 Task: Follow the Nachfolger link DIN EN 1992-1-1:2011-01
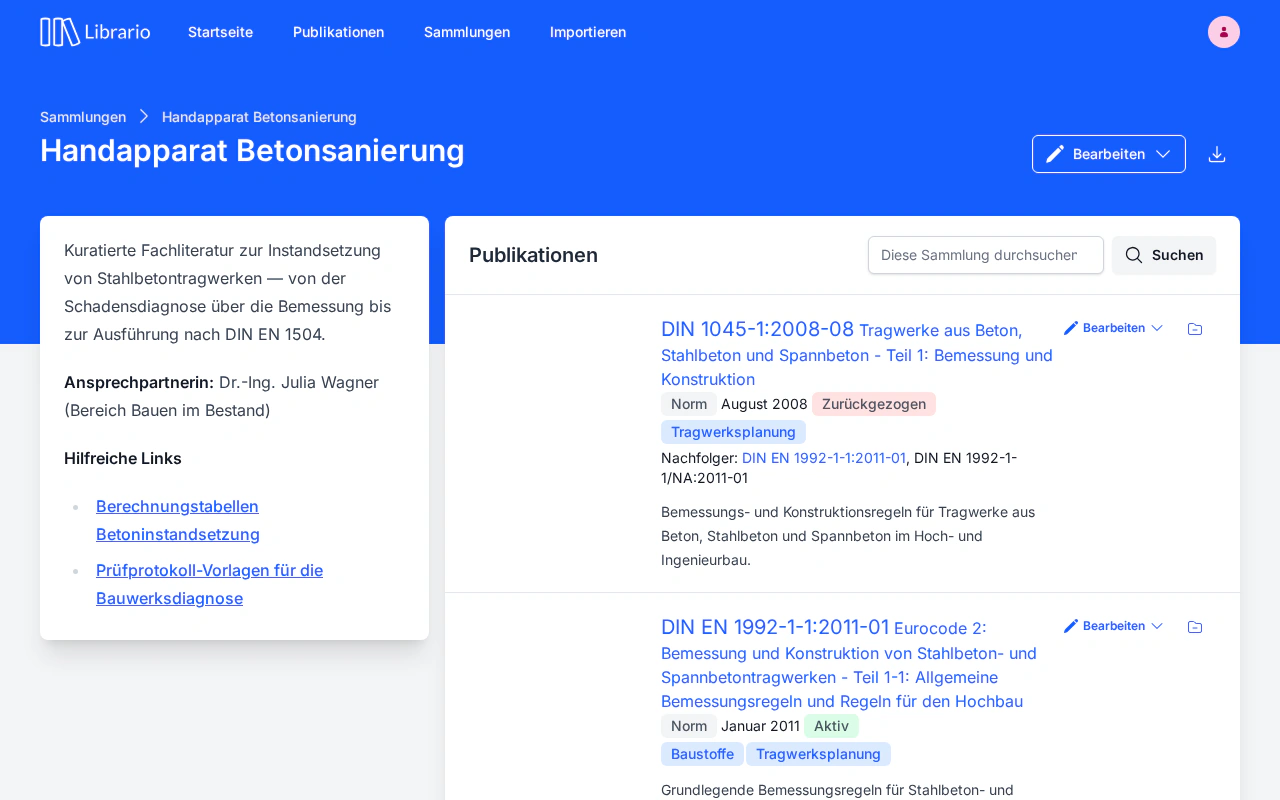(x=824, y=458)
